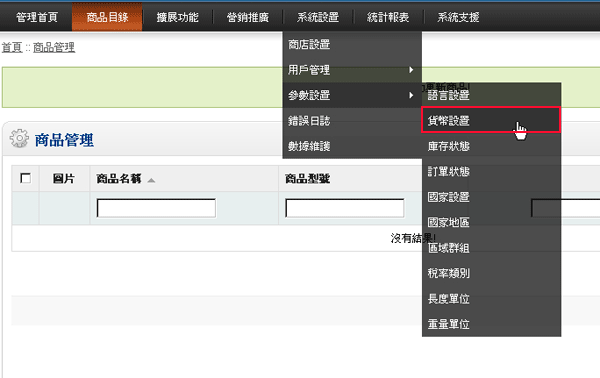Image resolution: width=600 pixels, height=378 pixels.
Task: Select 區域群組 in the submenu
Action: (491, 248)
